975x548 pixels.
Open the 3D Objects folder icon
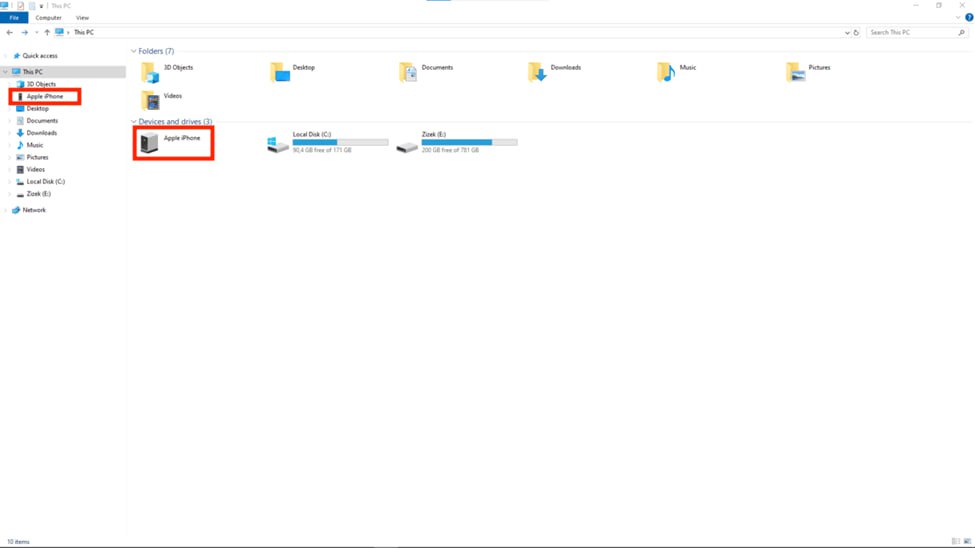coord(150,72)
